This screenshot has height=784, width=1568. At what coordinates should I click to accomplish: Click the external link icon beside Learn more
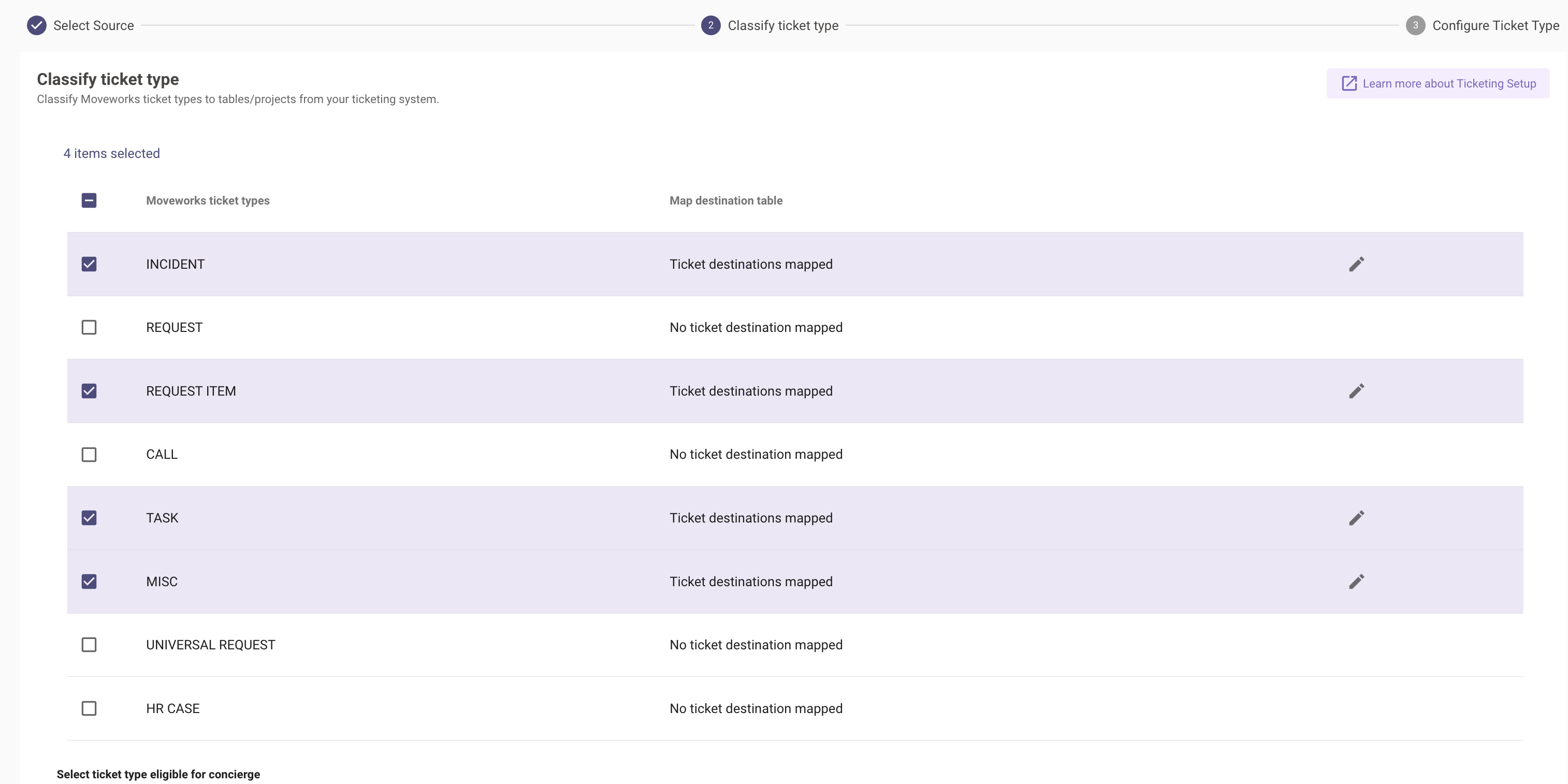pyautogui.click(x=1349, y=83)
